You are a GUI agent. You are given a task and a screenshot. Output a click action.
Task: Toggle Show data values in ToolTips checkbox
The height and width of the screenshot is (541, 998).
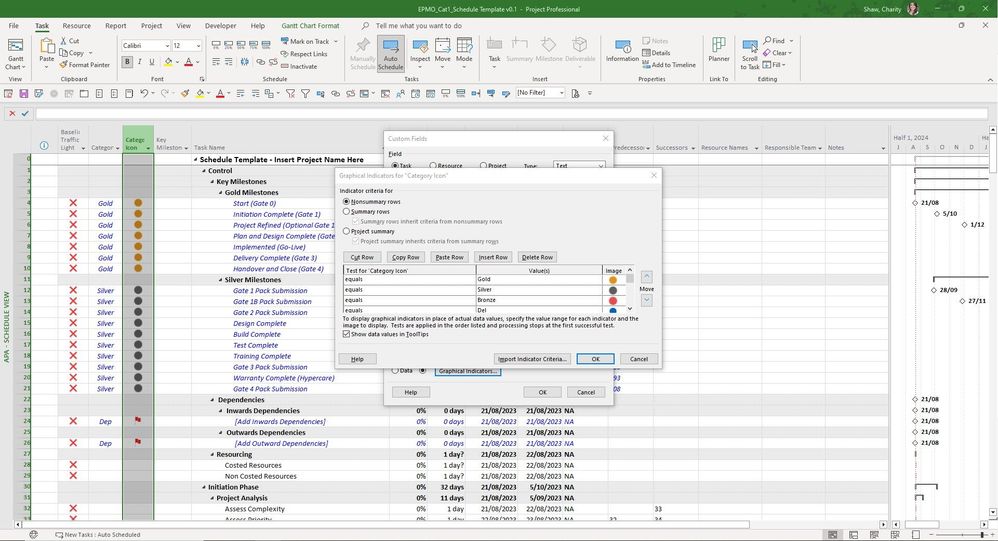click(346, 334)
